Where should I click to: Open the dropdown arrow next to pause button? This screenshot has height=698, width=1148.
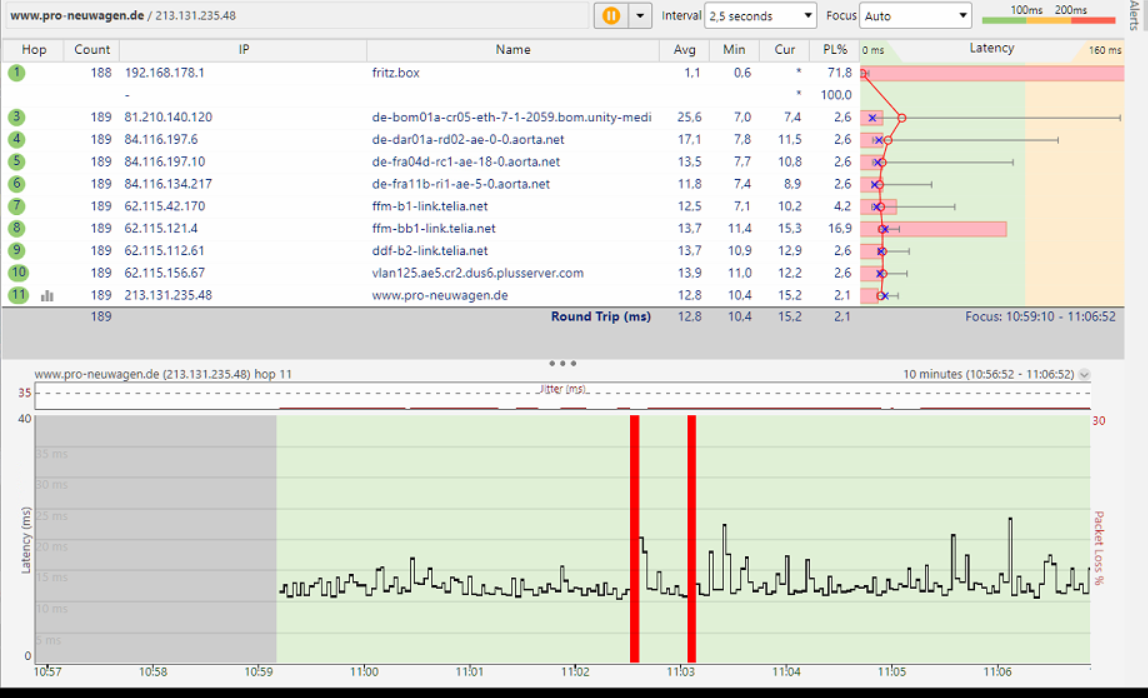click(640, 15)
